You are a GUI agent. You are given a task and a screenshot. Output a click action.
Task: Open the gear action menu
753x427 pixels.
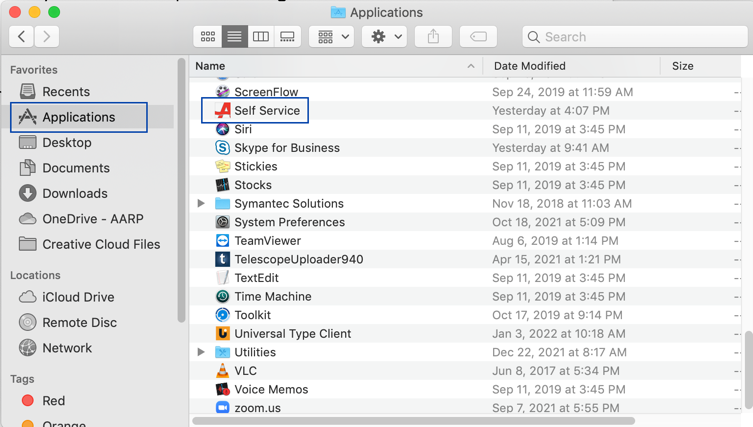click(x=385, y=37)
